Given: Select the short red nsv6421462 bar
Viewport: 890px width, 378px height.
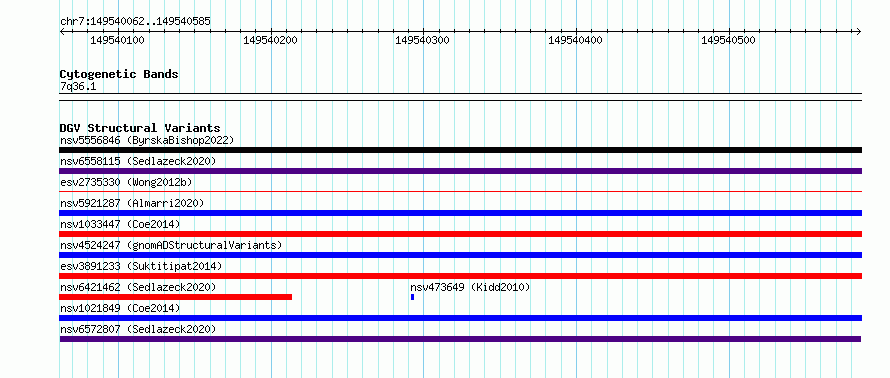Looking at the screenshot, I should (175, 297).
